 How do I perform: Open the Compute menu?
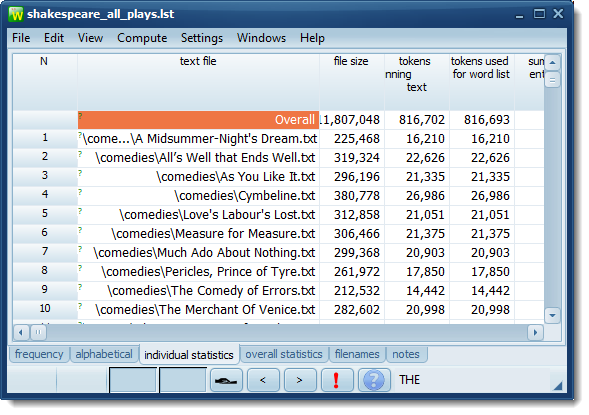(x=142, y=38)
